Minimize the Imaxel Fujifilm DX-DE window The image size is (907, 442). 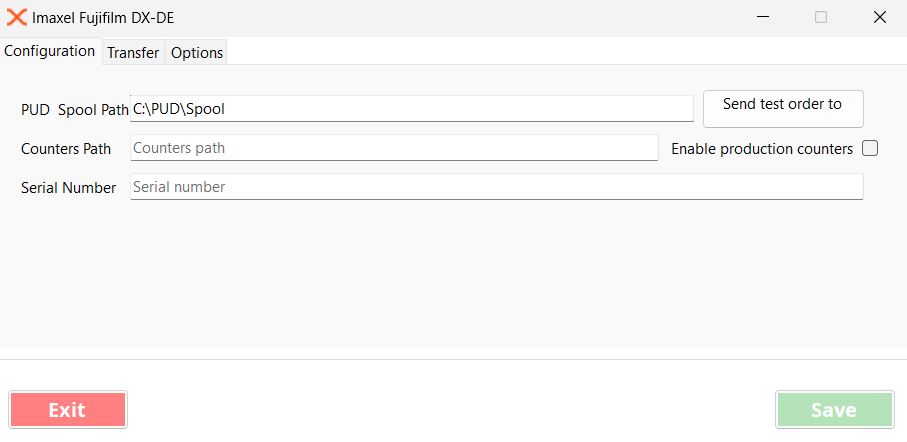click(762, 17)
